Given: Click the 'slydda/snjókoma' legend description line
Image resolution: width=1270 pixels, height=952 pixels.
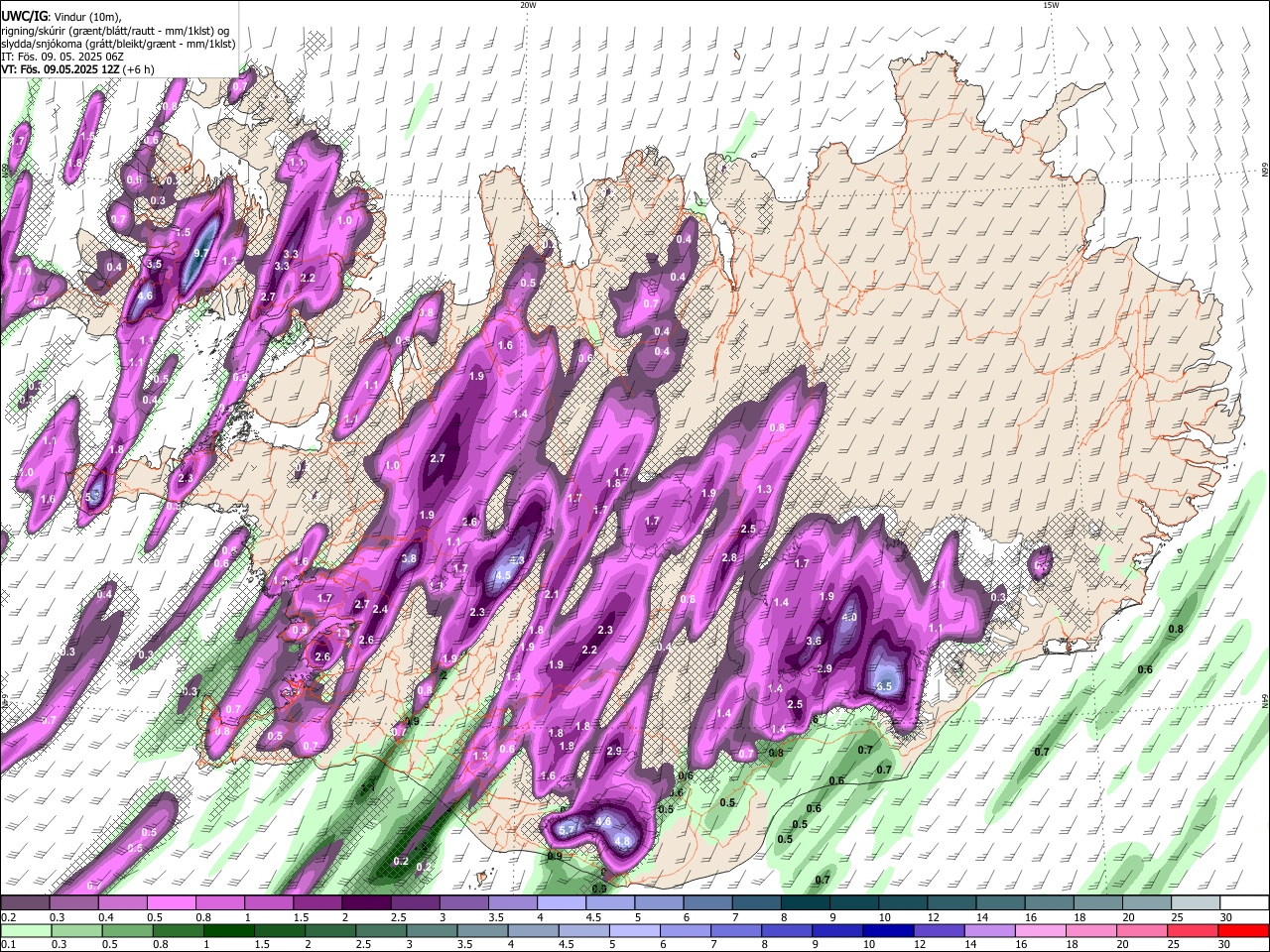Looking at the screenshot, I should pos(118,44).
